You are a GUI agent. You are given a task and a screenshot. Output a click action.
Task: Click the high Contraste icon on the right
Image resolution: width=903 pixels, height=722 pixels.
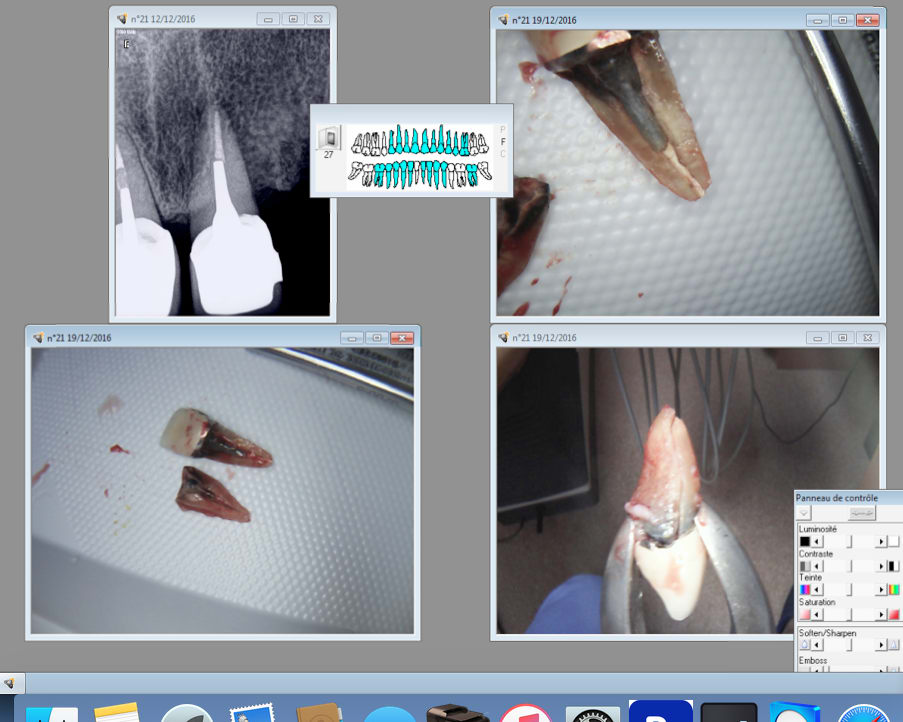(x=894, y=566)
